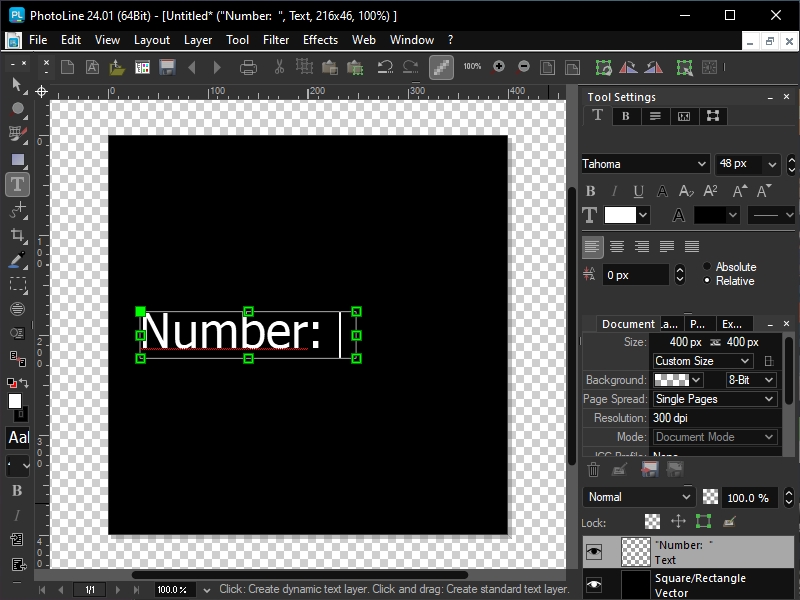Screen dimensions: 800x600
Task: Go to first page in status bar
Action: coord(42,590)
